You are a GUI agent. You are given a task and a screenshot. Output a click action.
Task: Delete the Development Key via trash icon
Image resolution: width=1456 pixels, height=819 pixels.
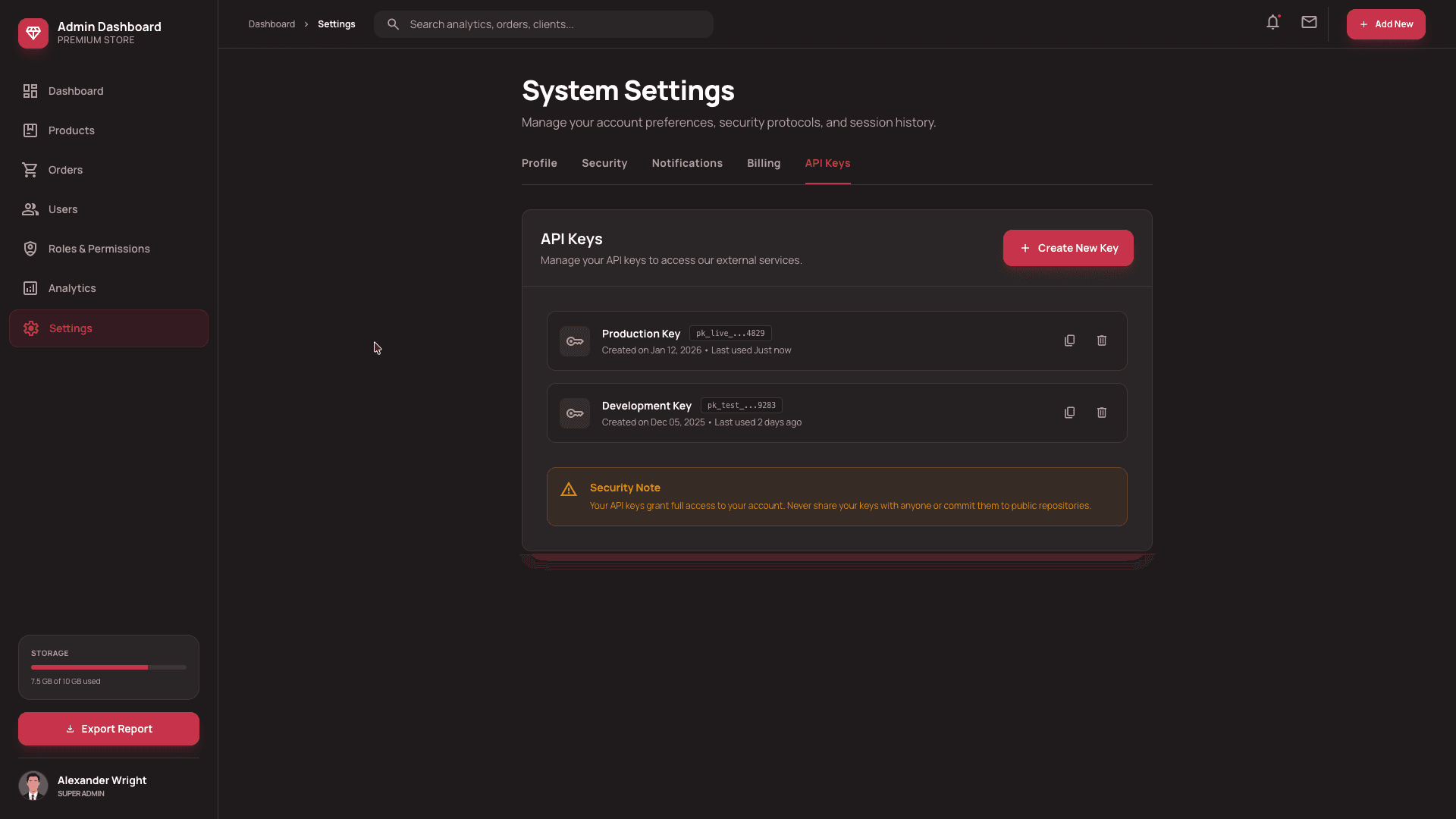pos(1101,413)
